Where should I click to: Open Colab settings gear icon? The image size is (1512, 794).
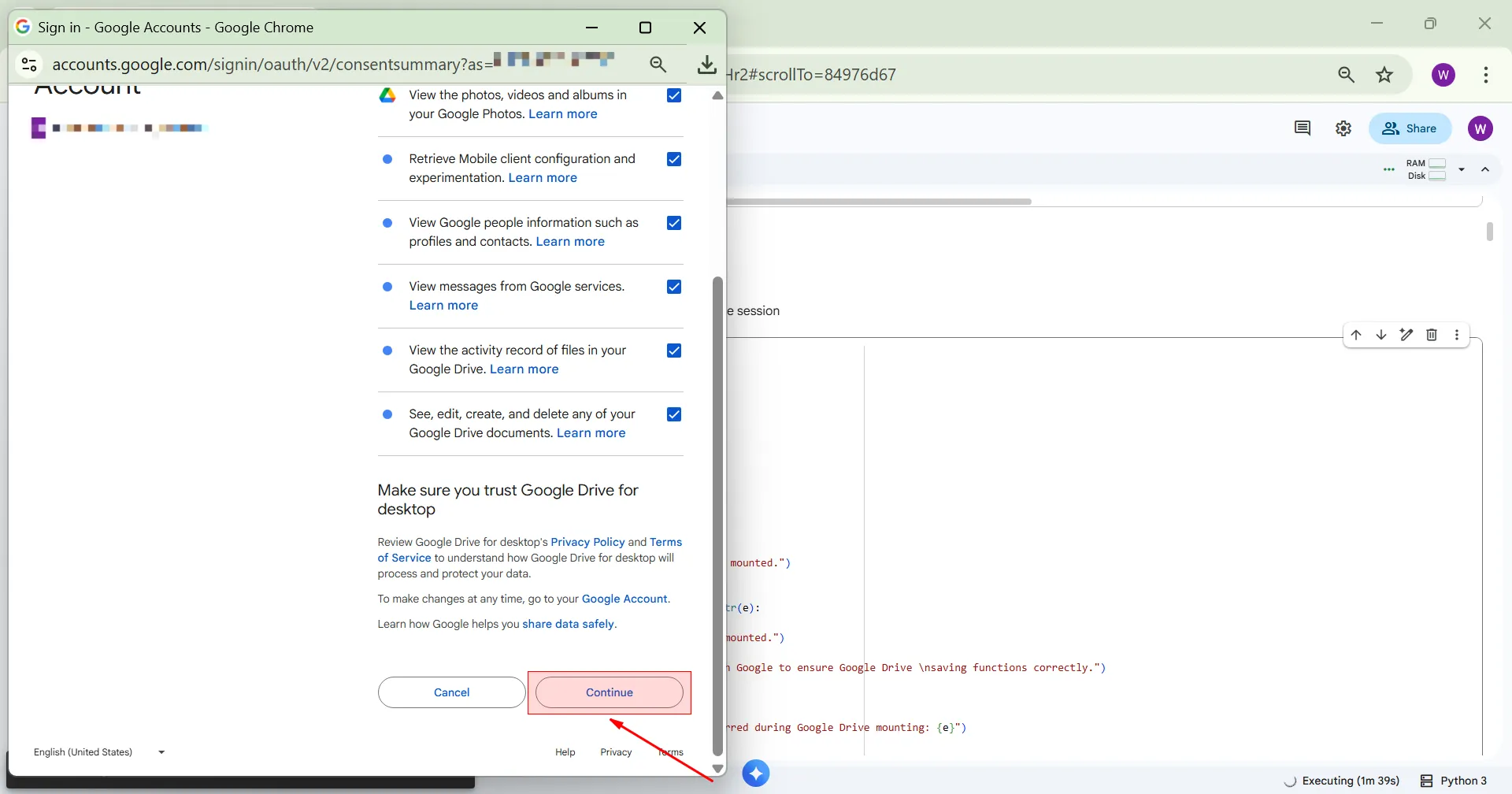tap(1343, 128)
